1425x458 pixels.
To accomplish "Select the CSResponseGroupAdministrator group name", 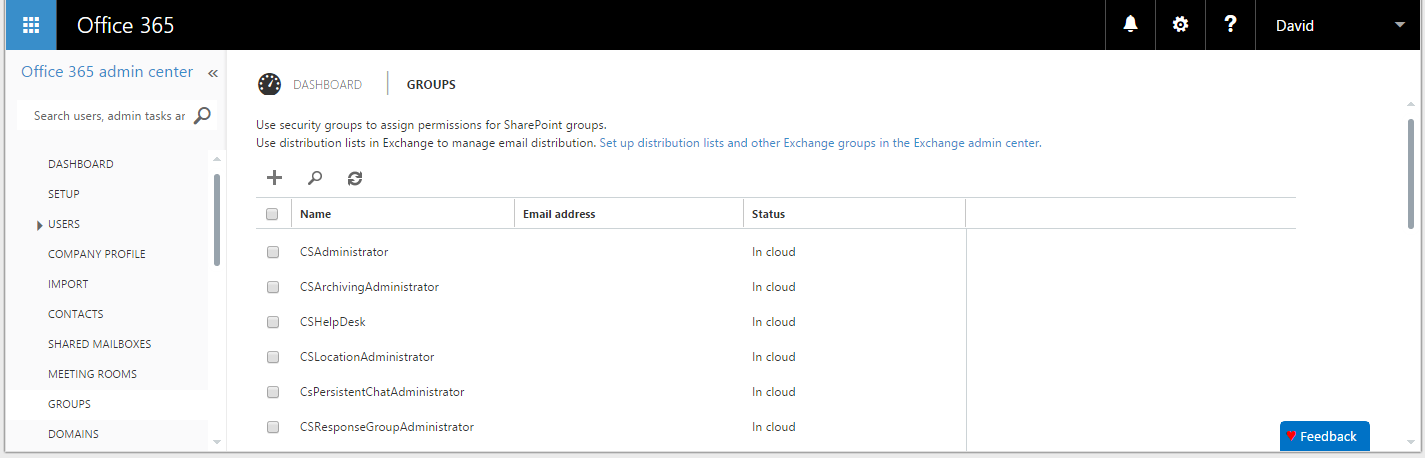I will coord(387,427).
